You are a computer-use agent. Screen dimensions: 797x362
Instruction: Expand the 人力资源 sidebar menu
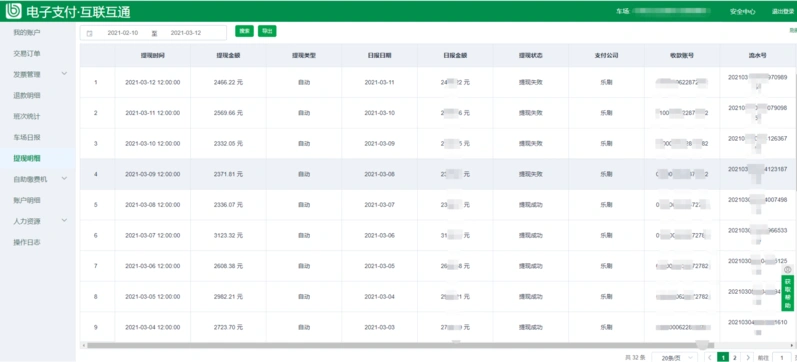[64, 221]
